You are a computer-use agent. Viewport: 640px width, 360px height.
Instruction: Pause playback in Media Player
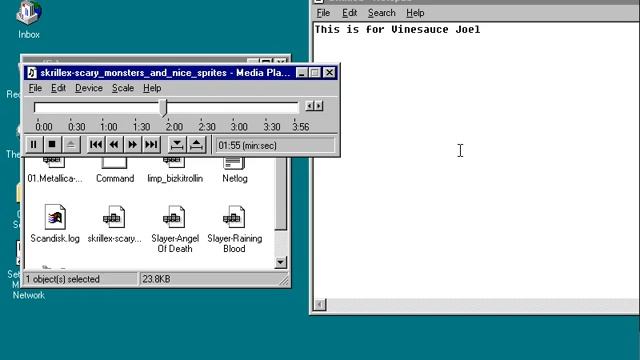point(34,144)
